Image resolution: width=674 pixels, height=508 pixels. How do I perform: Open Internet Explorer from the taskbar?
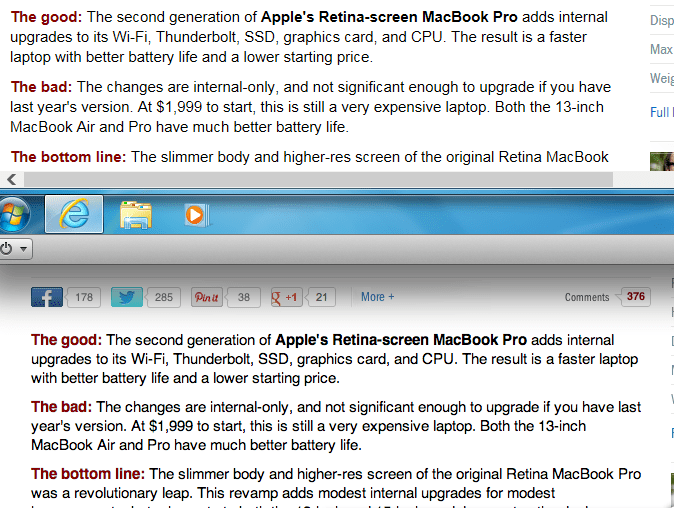point(74,214)
